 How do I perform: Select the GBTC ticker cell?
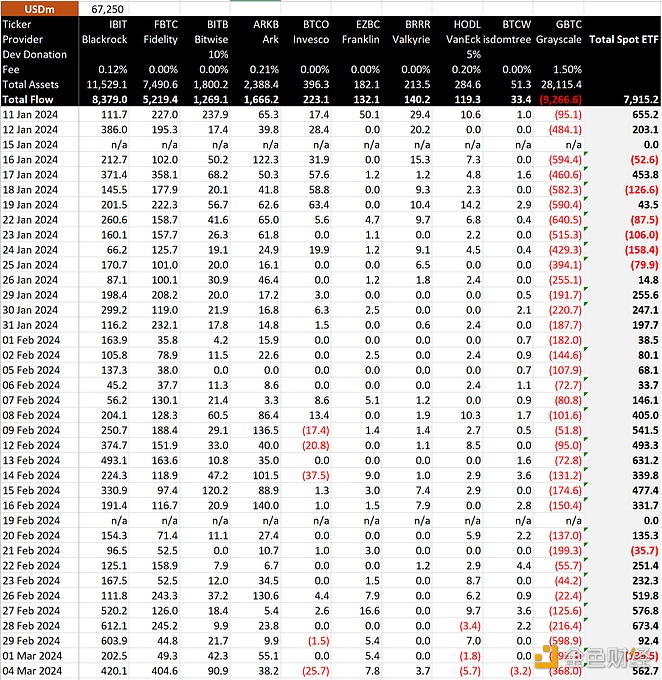tap(569, 24)
